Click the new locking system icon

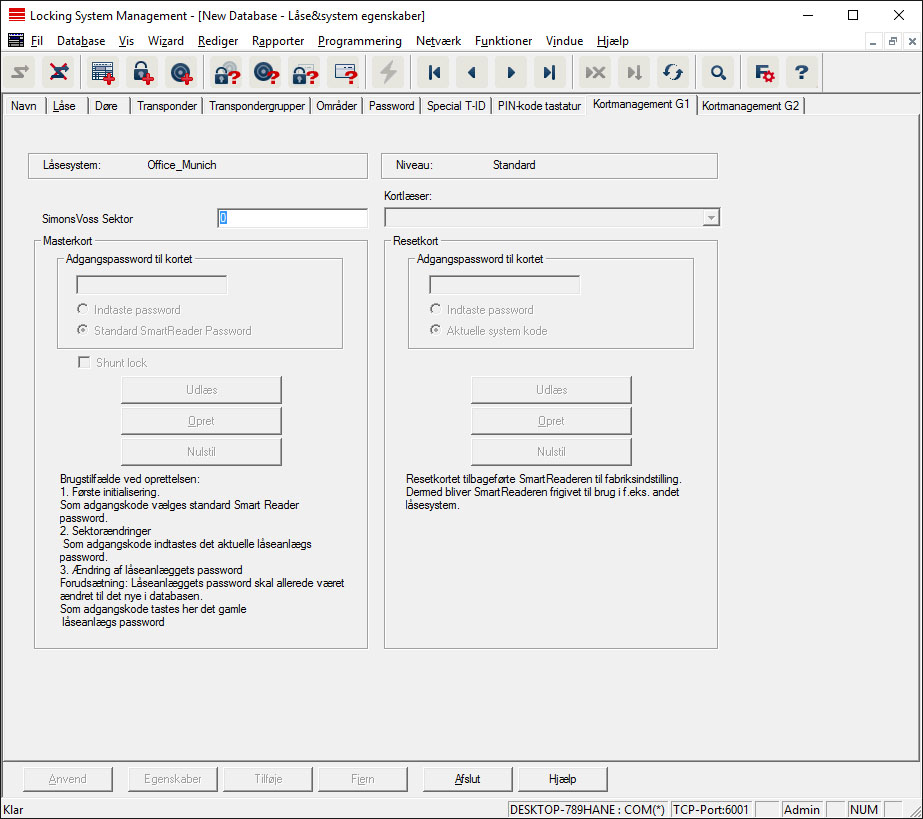coord(103,72)
